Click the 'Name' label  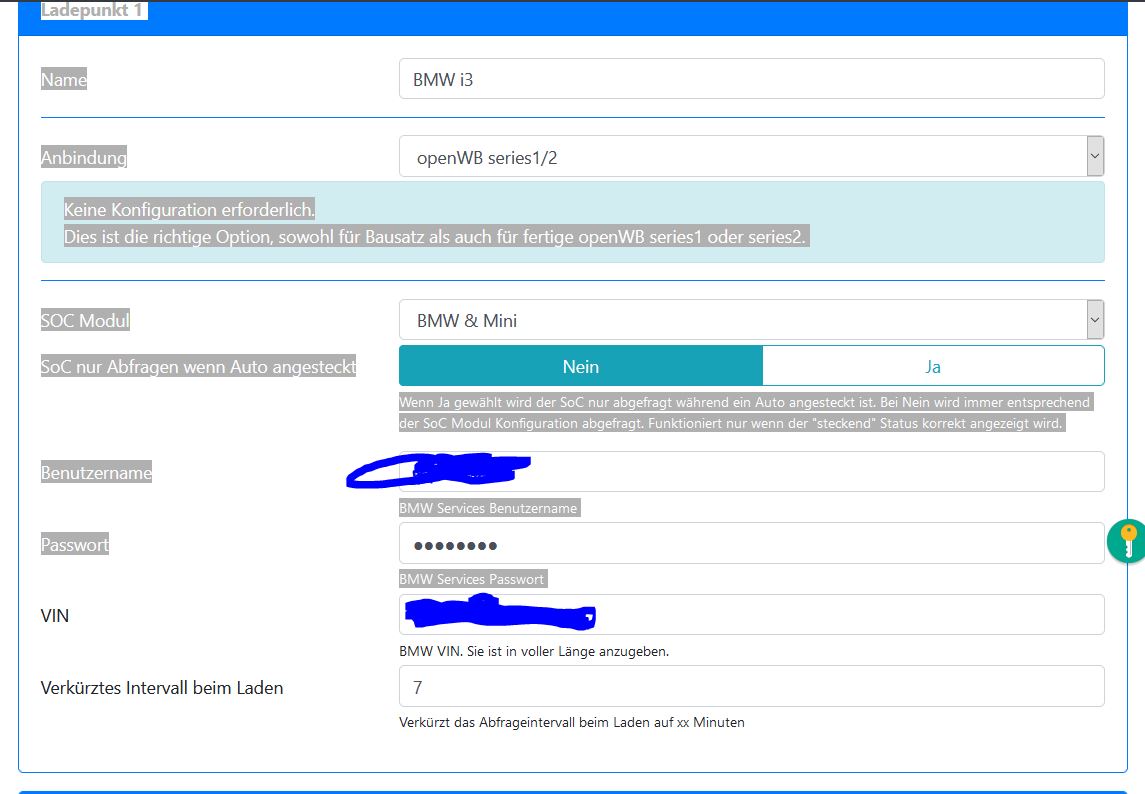(x=64, y=80)
